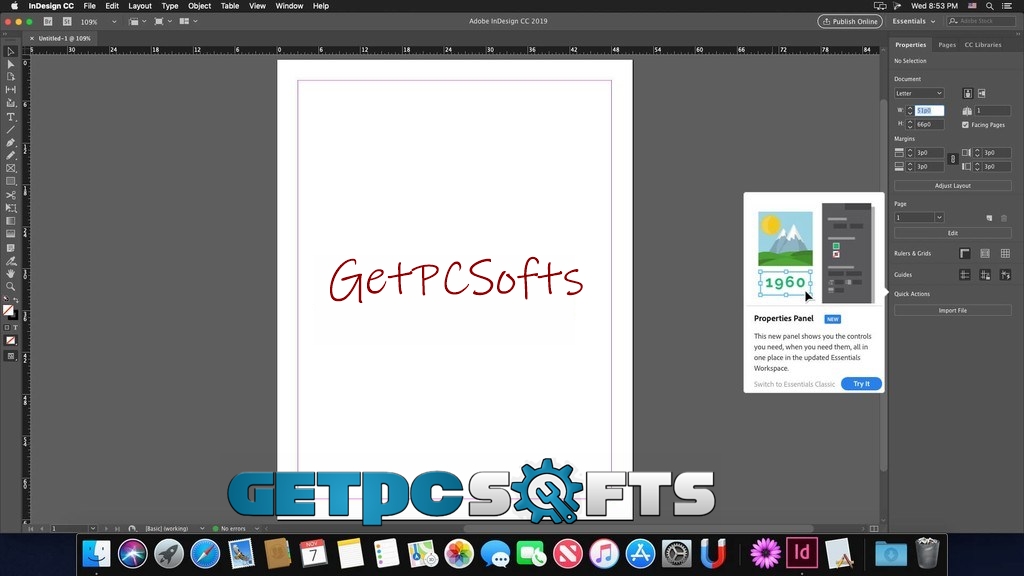Image resolution: width=1024 pixels, height=576 pixels.
Task: Uncheck Facing Pages checkbox
Action: (x=965, y=125)
